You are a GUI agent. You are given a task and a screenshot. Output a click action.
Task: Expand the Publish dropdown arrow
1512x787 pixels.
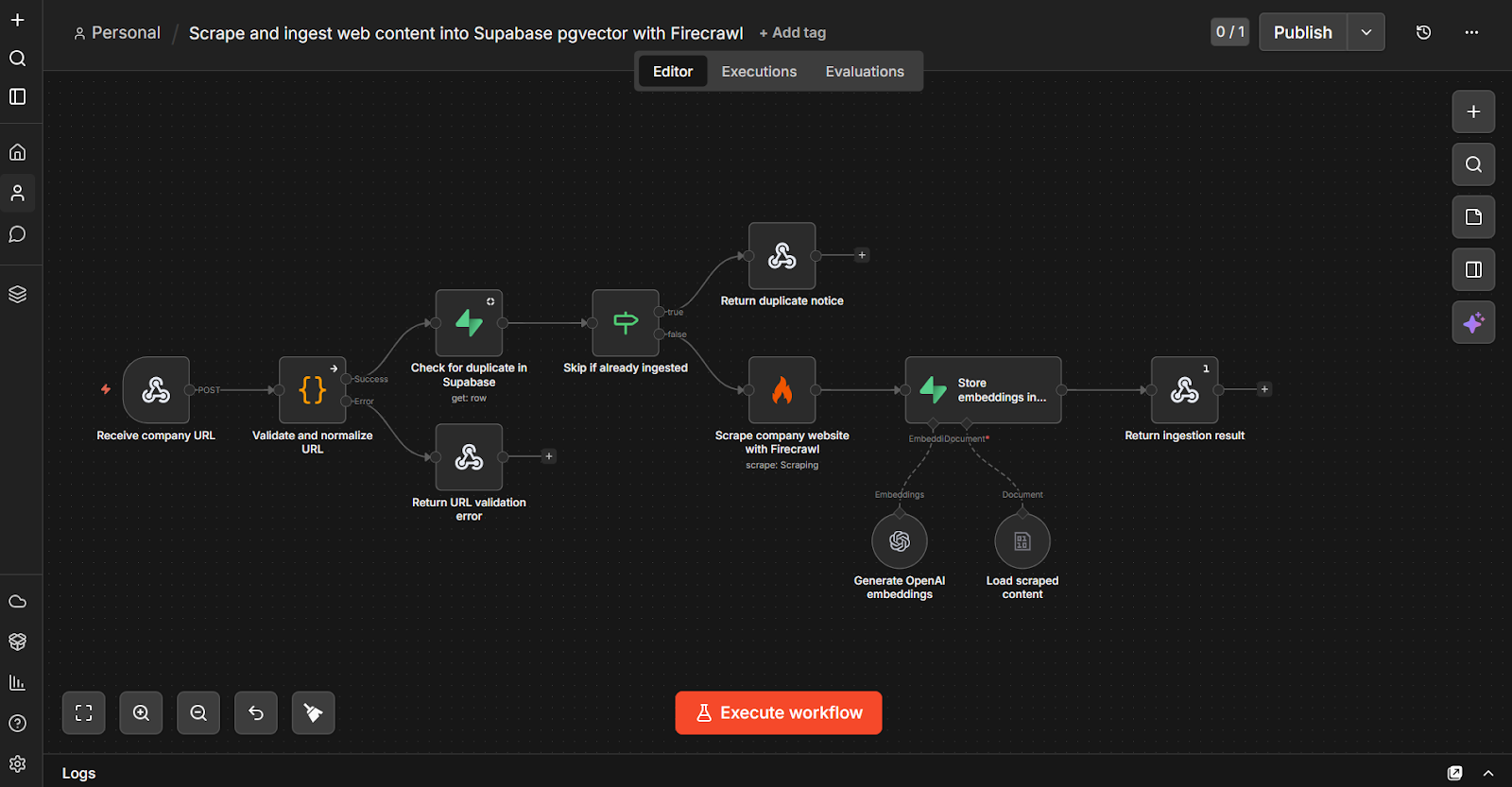point(1366,32)
